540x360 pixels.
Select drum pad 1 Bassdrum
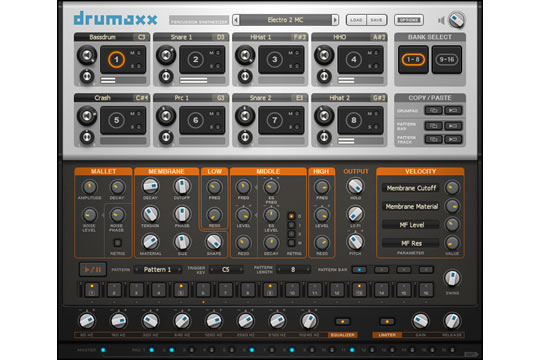116,60
